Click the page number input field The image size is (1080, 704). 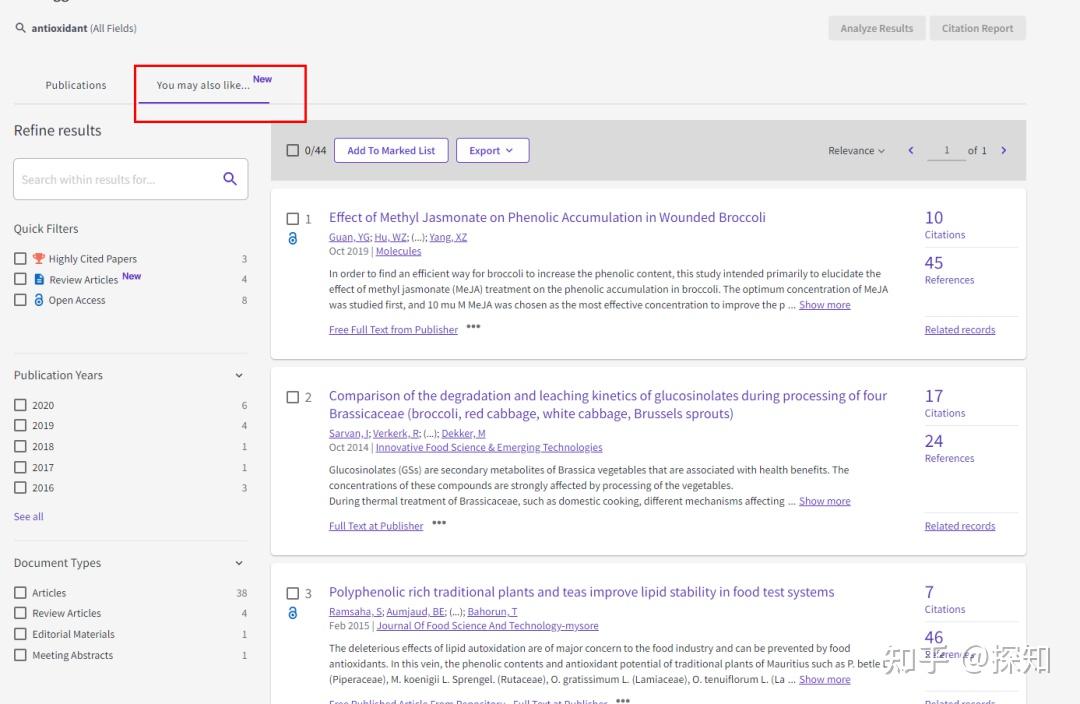(x=946, y=150)
